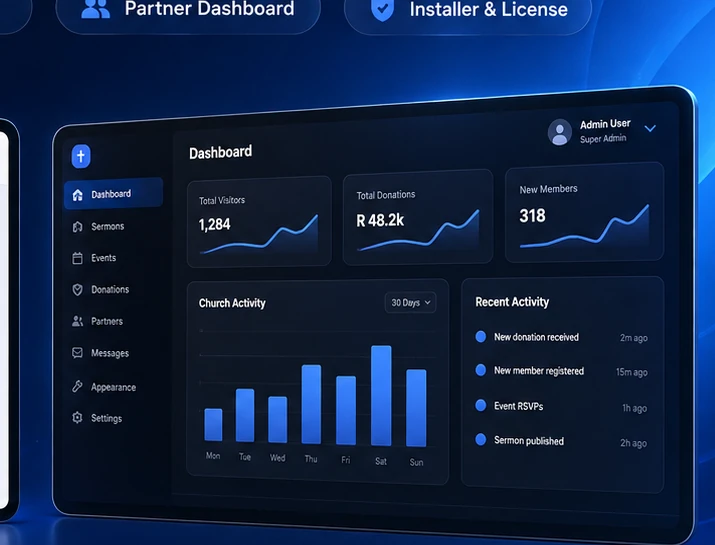
Task: Click the Total Visitors trend line chart
Action: (259, 234)
